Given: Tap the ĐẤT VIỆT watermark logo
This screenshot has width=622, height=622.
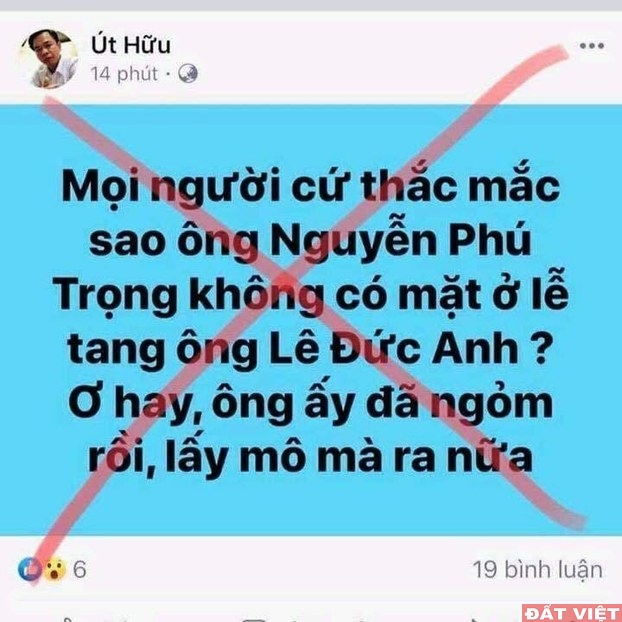Looking at the screenshot, I should [572, 613].
